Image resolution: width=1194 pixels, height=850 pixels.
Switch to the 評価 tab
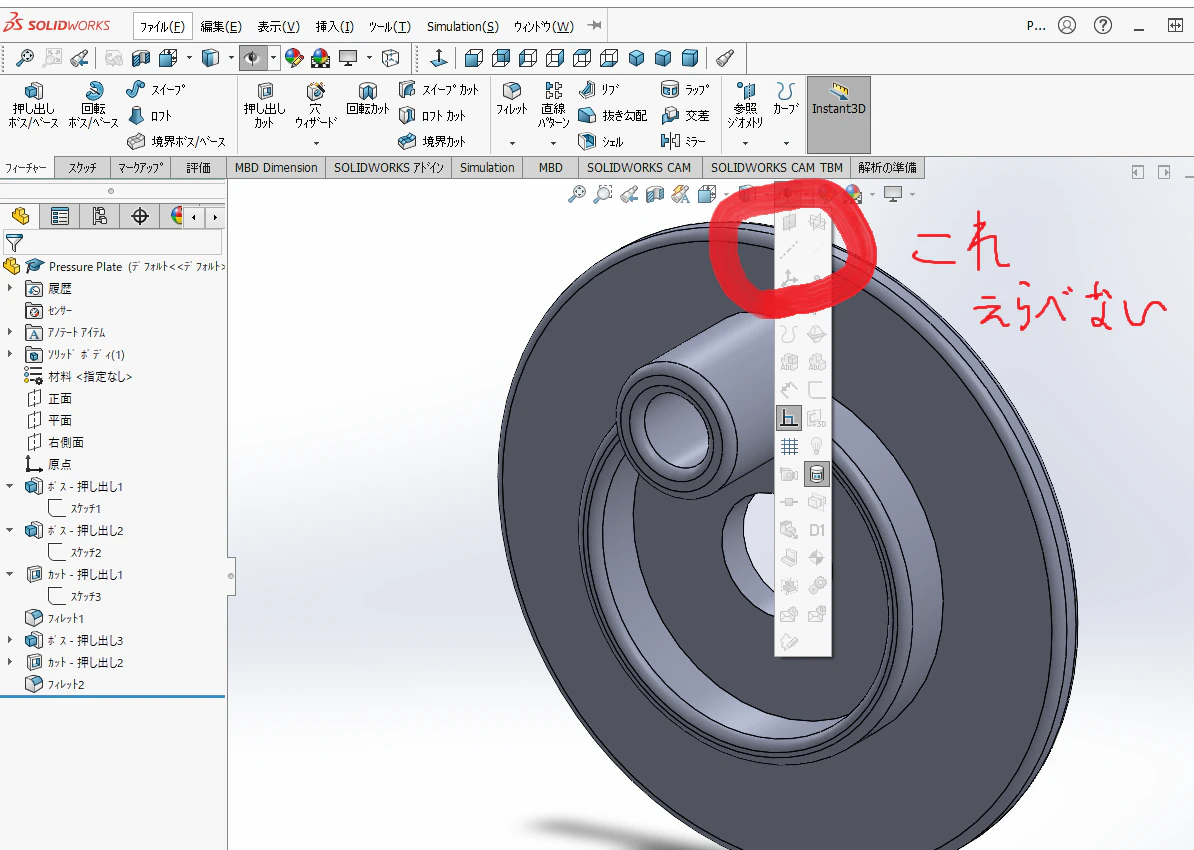click(198, 168)
